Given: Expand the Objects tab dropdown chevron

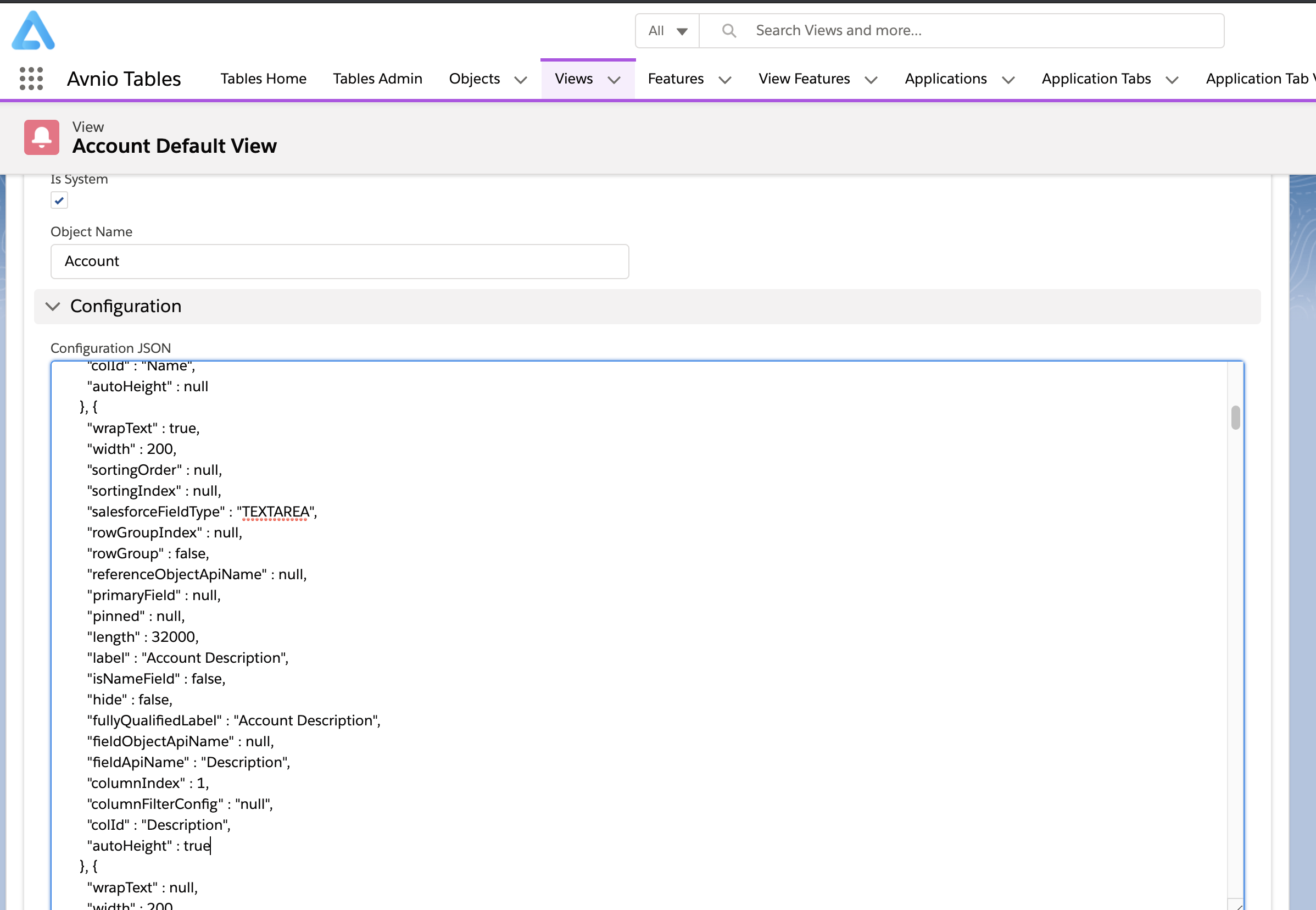Looking at the screenshot, I should (x=520, y=80).
